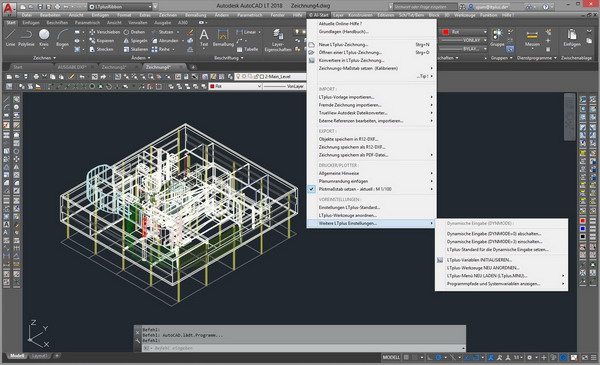Click the navigation bar in the viewport
The height and width of the screenshot is (365, 600).
click(569, 117)
